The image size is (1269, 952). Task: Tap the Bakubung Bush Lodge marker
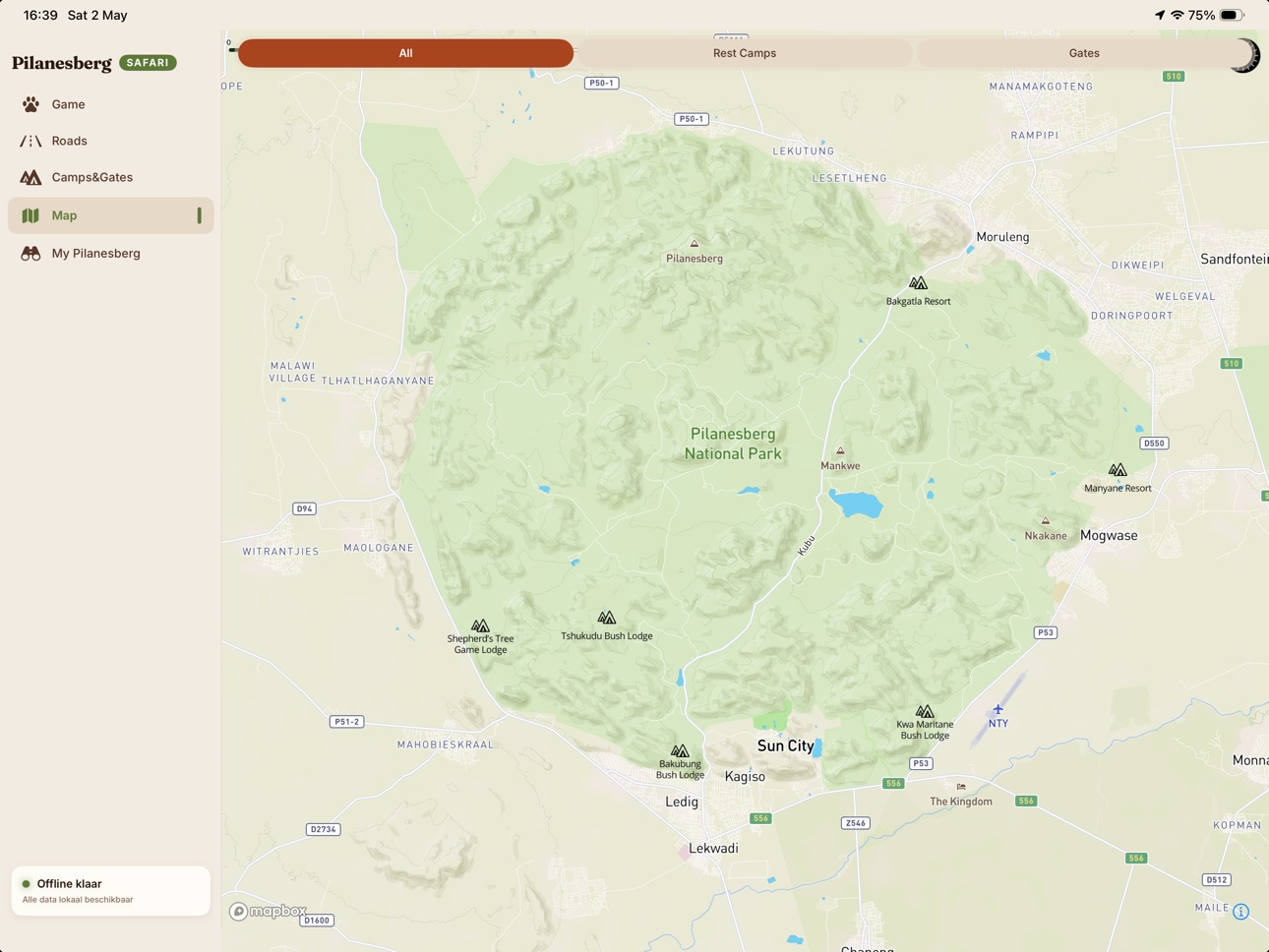(x=680, y=751)
